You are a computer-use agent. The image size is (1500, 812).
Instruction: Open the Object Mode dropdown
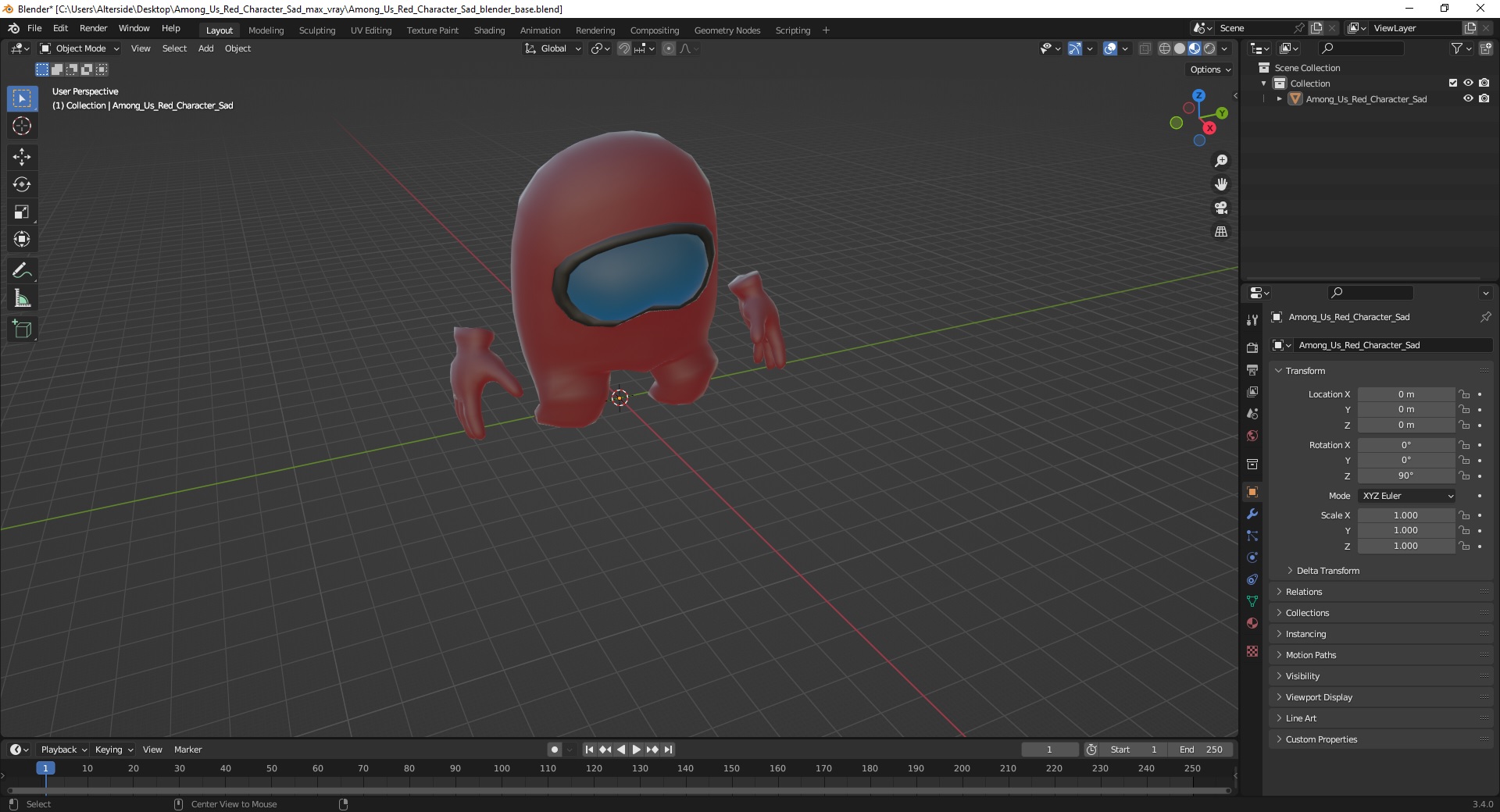pos(80,48)
